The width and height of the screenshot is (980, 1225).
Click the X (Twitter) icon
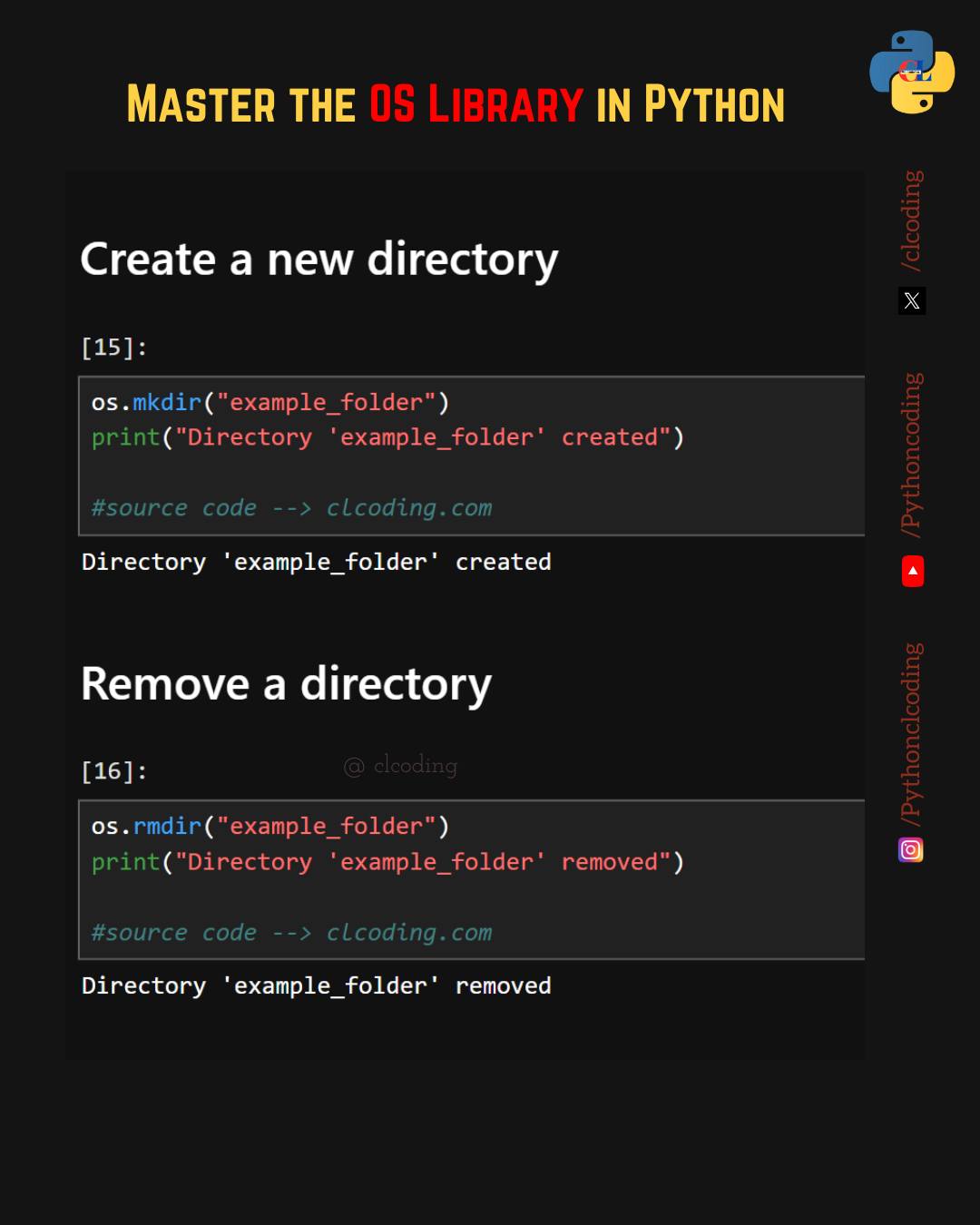[912, 300]
